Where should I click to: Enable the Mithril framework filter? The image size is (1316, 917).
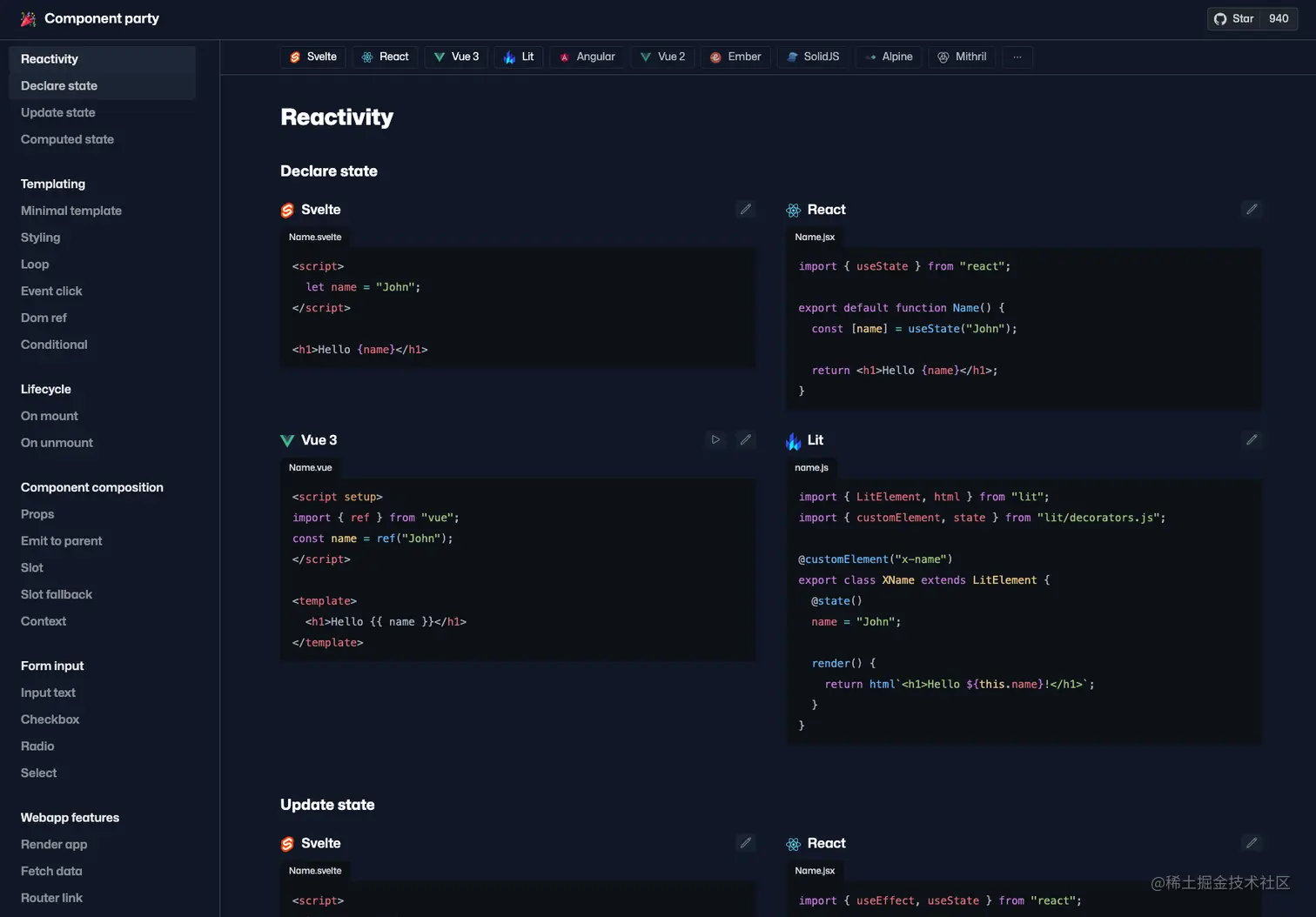click(x=963, y=57)
